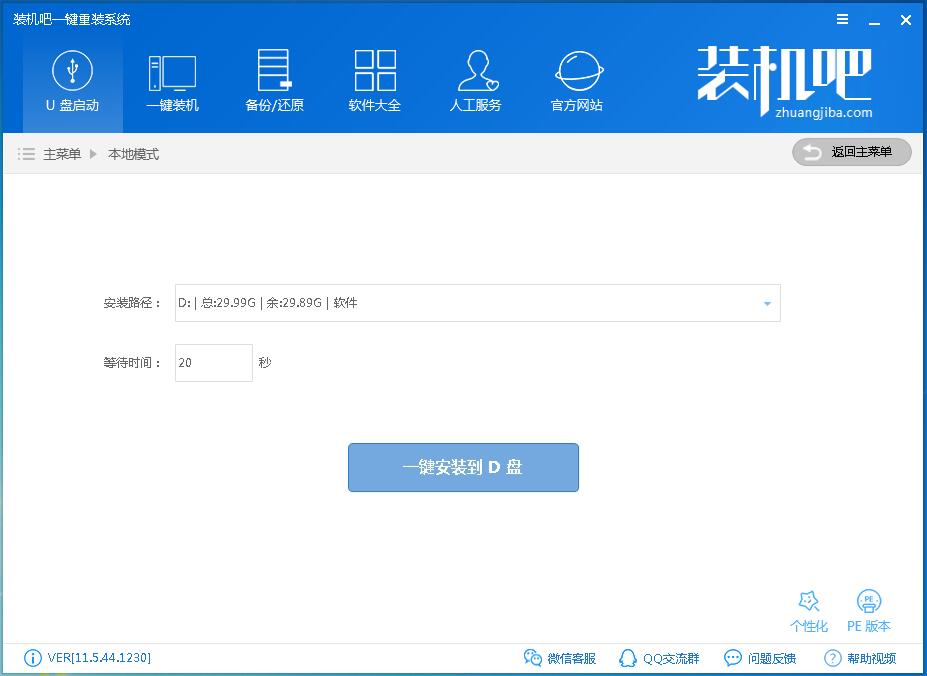Join the QQ交流群 chat group
927x676 pixels.
pos(659,658)
